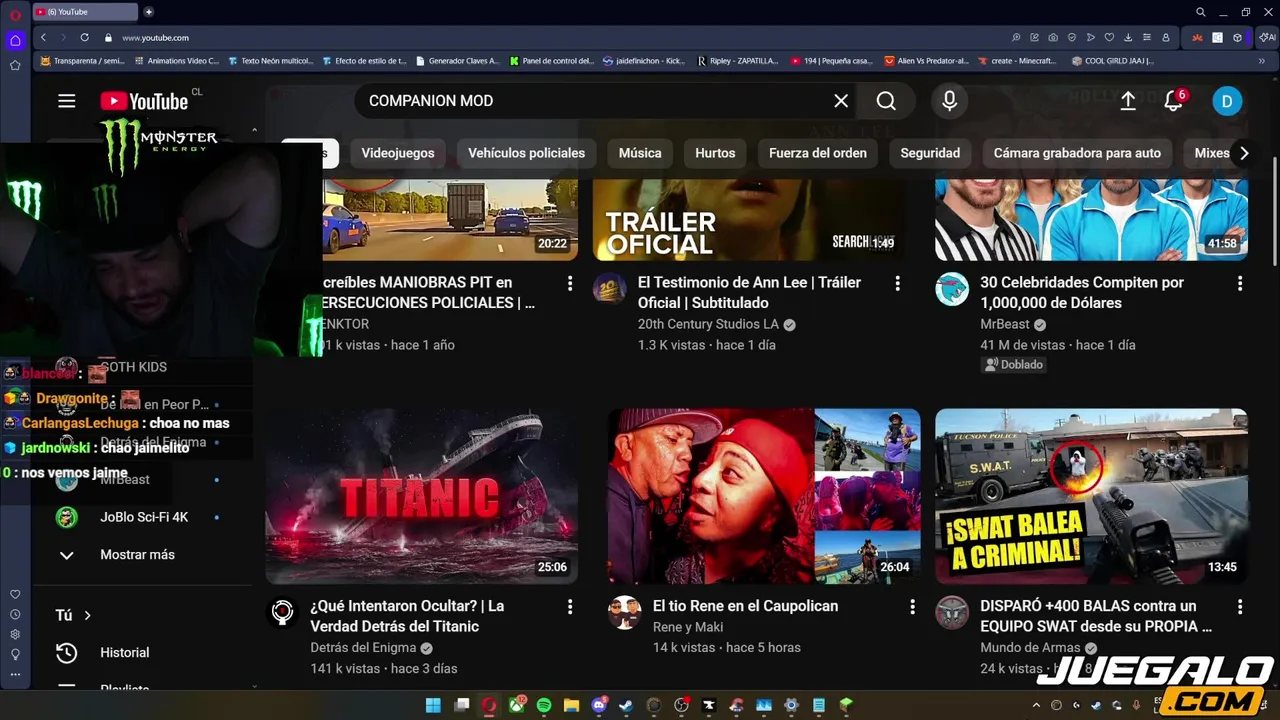Open bookmarks star in Opera sidebar
The image size is (1280, 720).
[15, 65]
